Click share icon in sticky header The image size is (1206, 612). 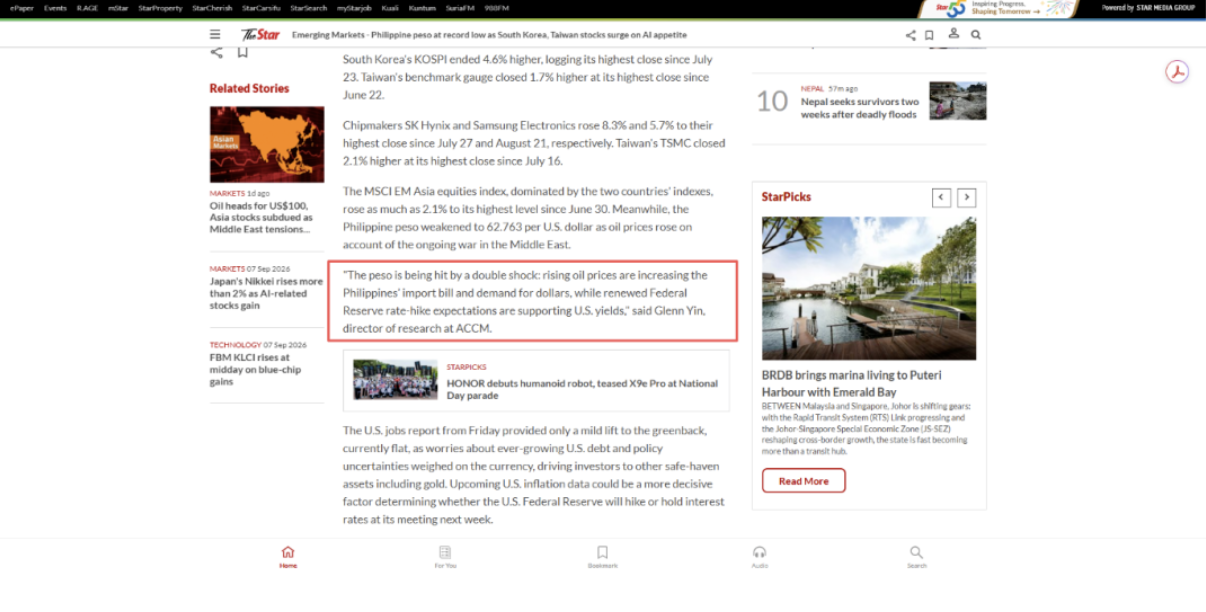[x=910, y=35]
